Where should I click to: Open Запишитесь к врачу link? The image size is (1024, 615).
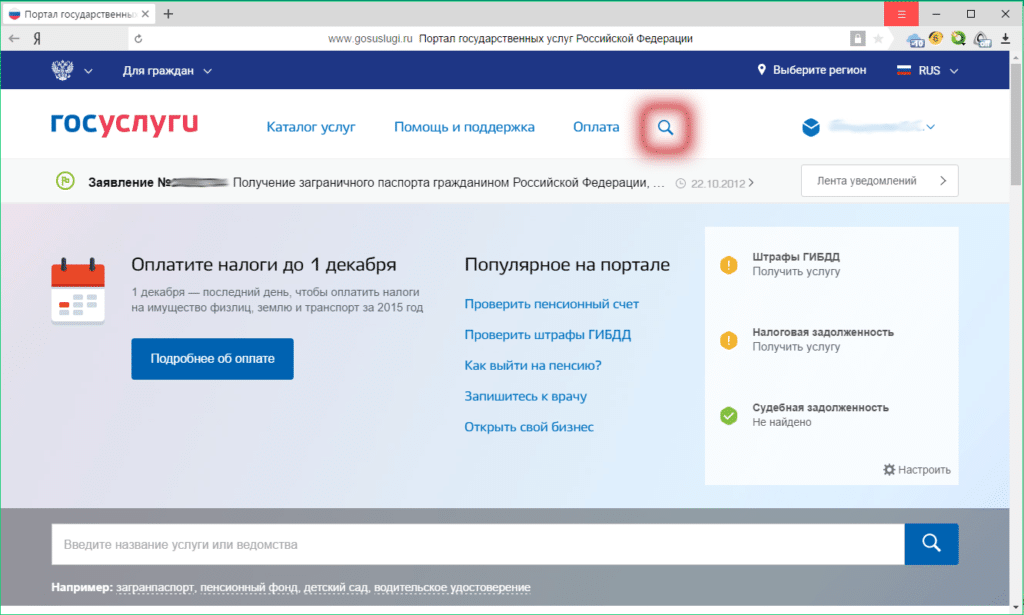click(x=526, y=396)
